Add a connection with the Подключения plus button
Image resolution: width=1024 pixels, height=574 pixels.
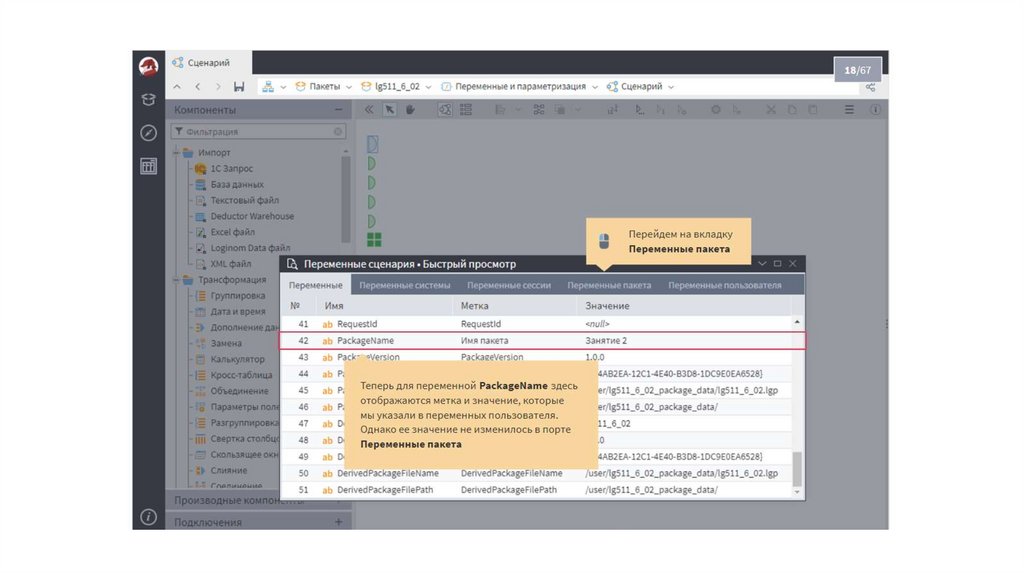click(x=338, y=522)
